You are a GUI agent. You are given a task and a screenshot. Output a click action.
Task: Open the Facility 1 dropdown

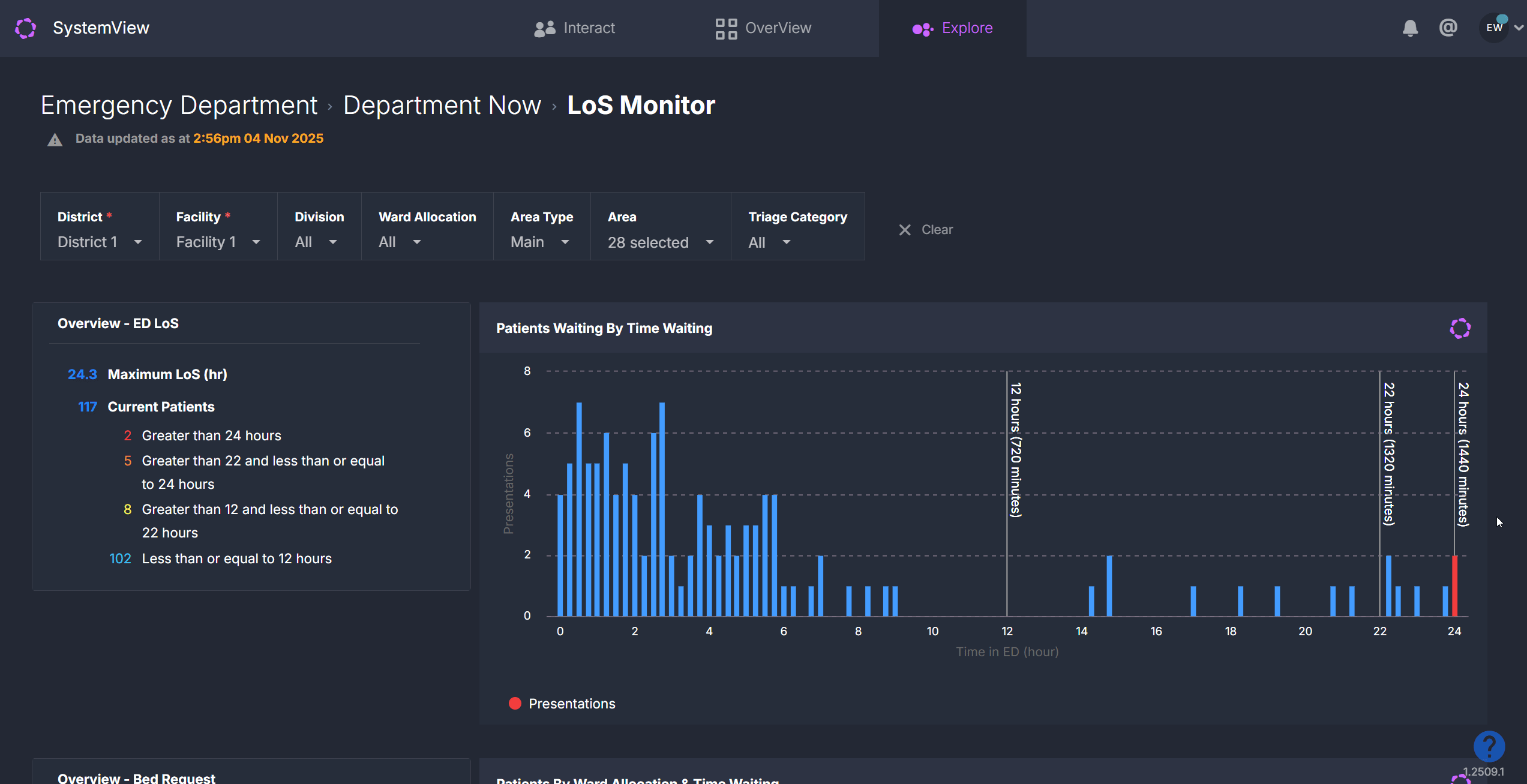[218, 242]
